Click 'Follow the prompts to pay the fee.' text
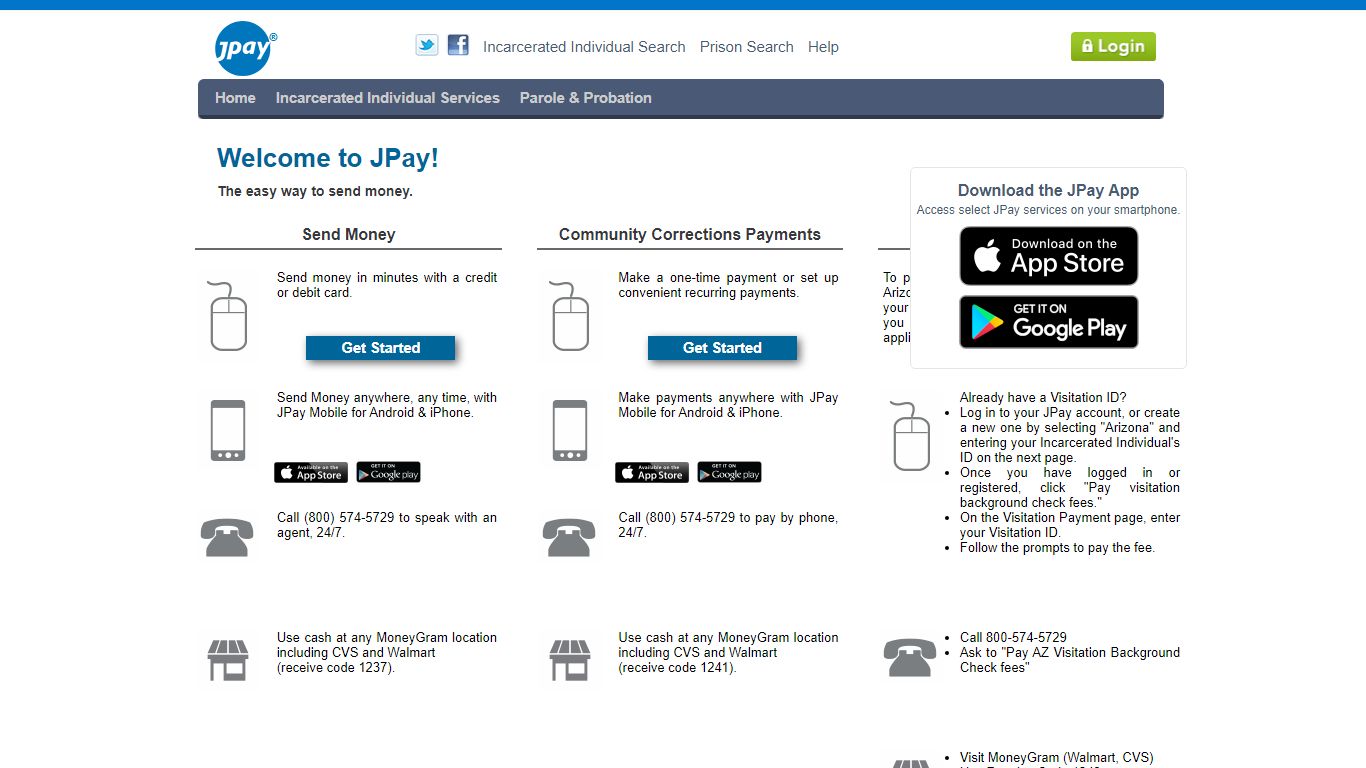The image size is (1366, 768). 1057,547
